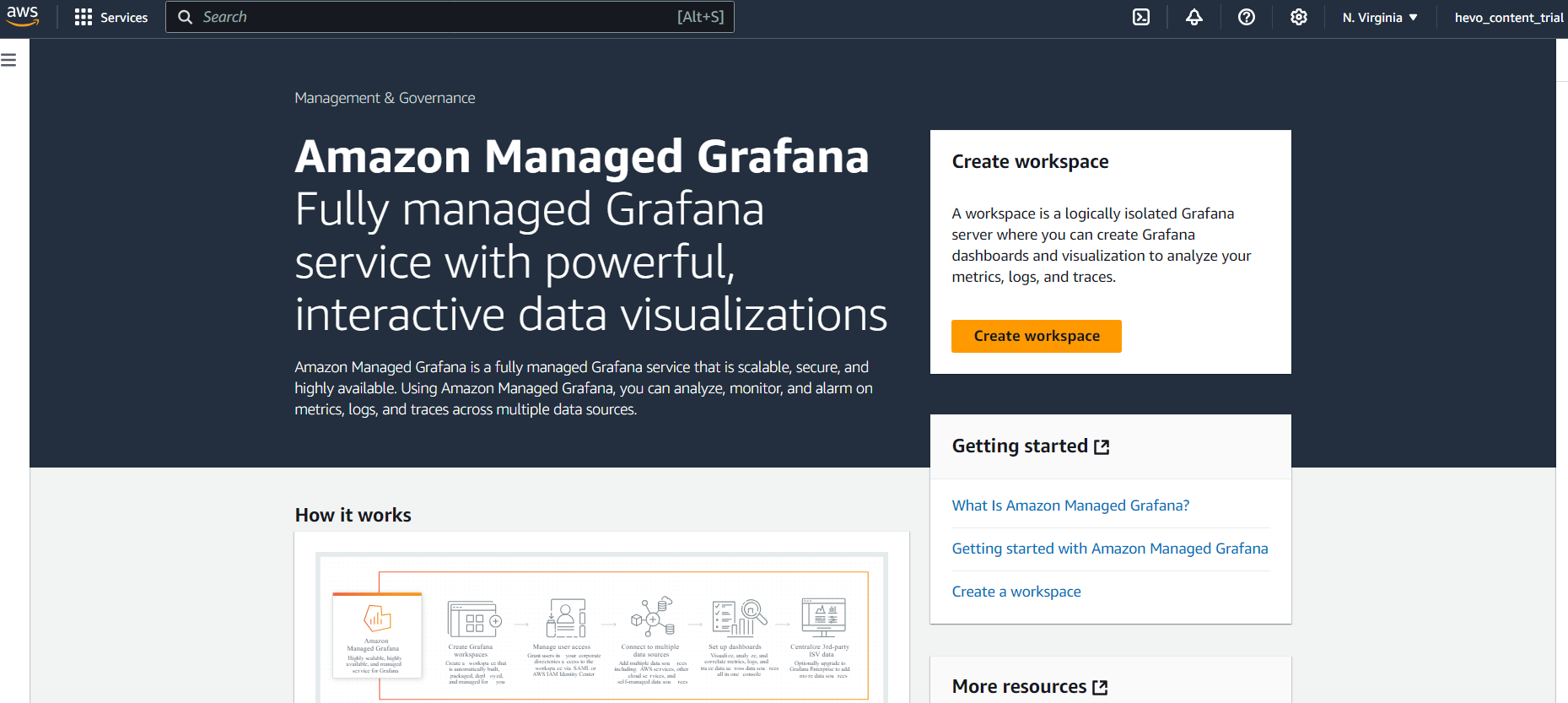The width and height of the screenshot is (1568, 703).
Task: Open Getting started with Amazon Managed Grafana
Action: point(1110,549)
